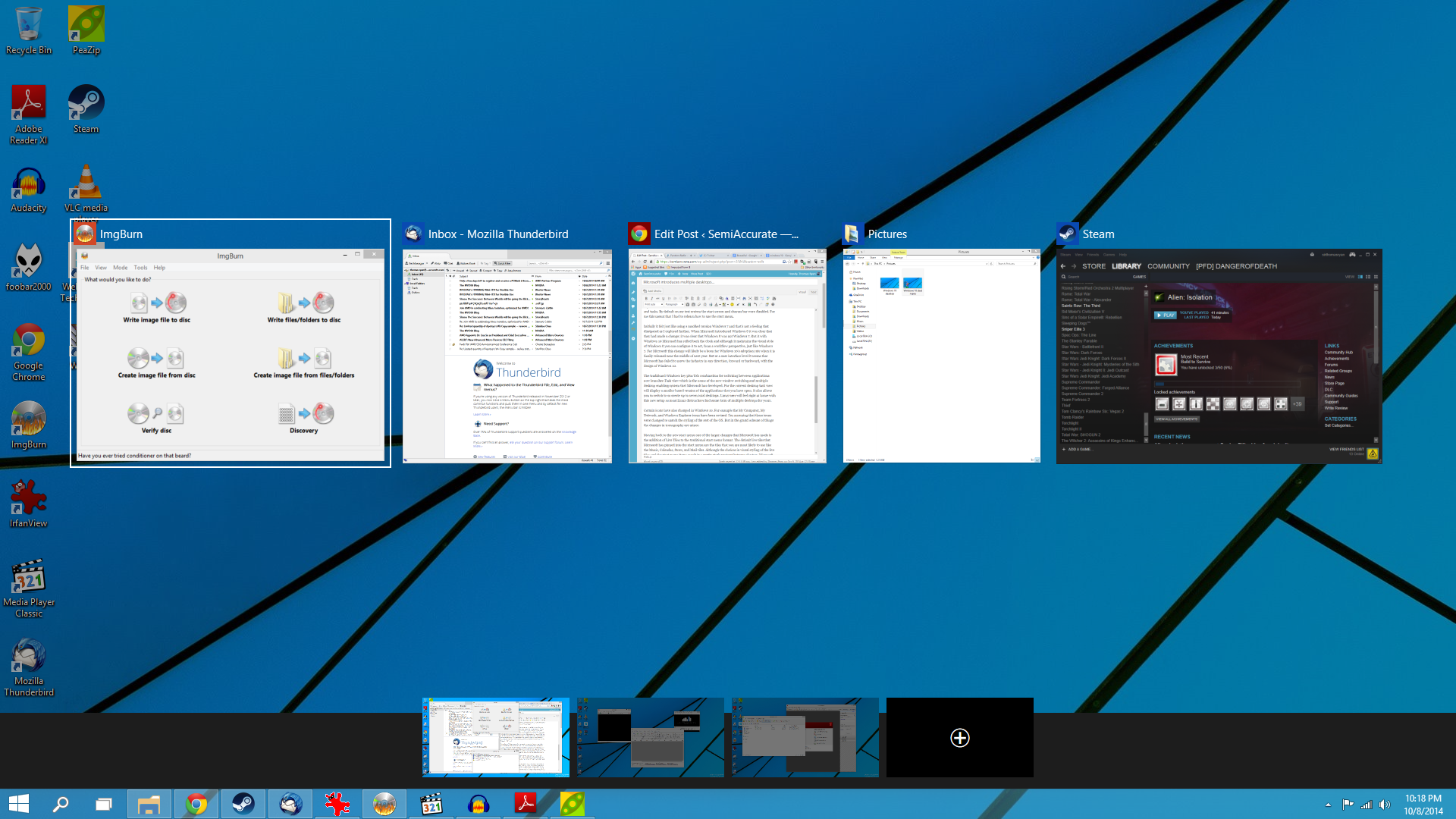Open taskbar Search magnifier icon
The height and width of the screenshot is (819, 1456).
point(61,804)
